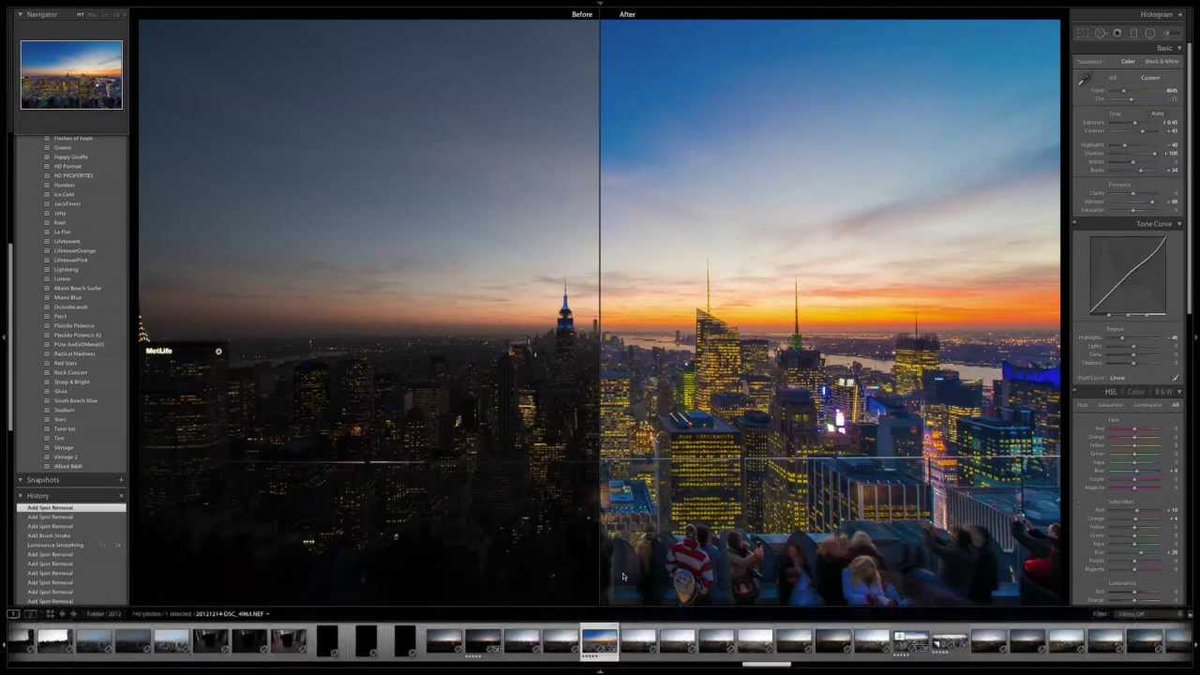Adjust the Exposure slider
This screenshot has width=1200, height=675.
(1135, 123)
